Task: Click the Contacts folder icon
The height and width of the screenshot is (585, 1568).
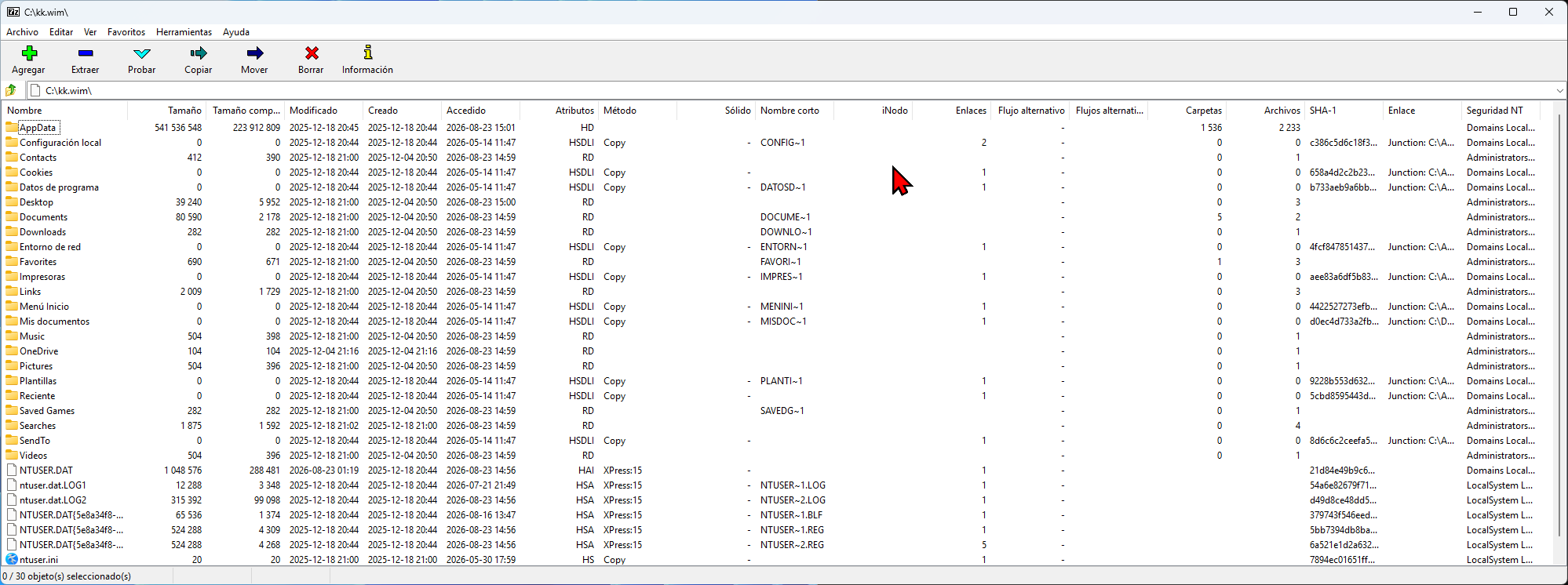Action: tap(12, 157)
